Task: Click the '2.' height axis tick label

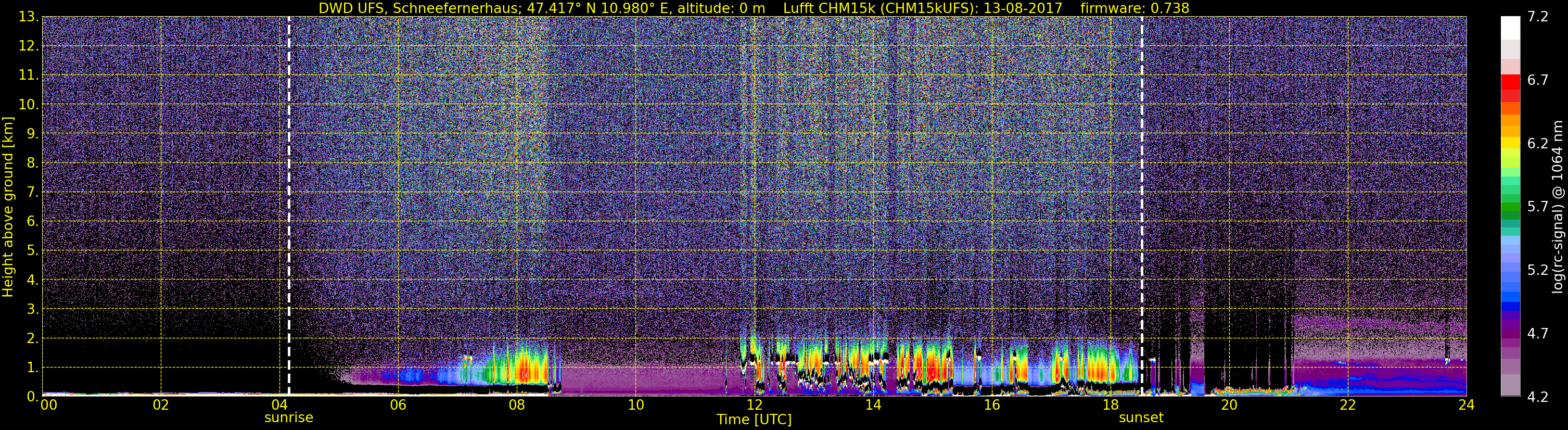Action: pos(32,338)
